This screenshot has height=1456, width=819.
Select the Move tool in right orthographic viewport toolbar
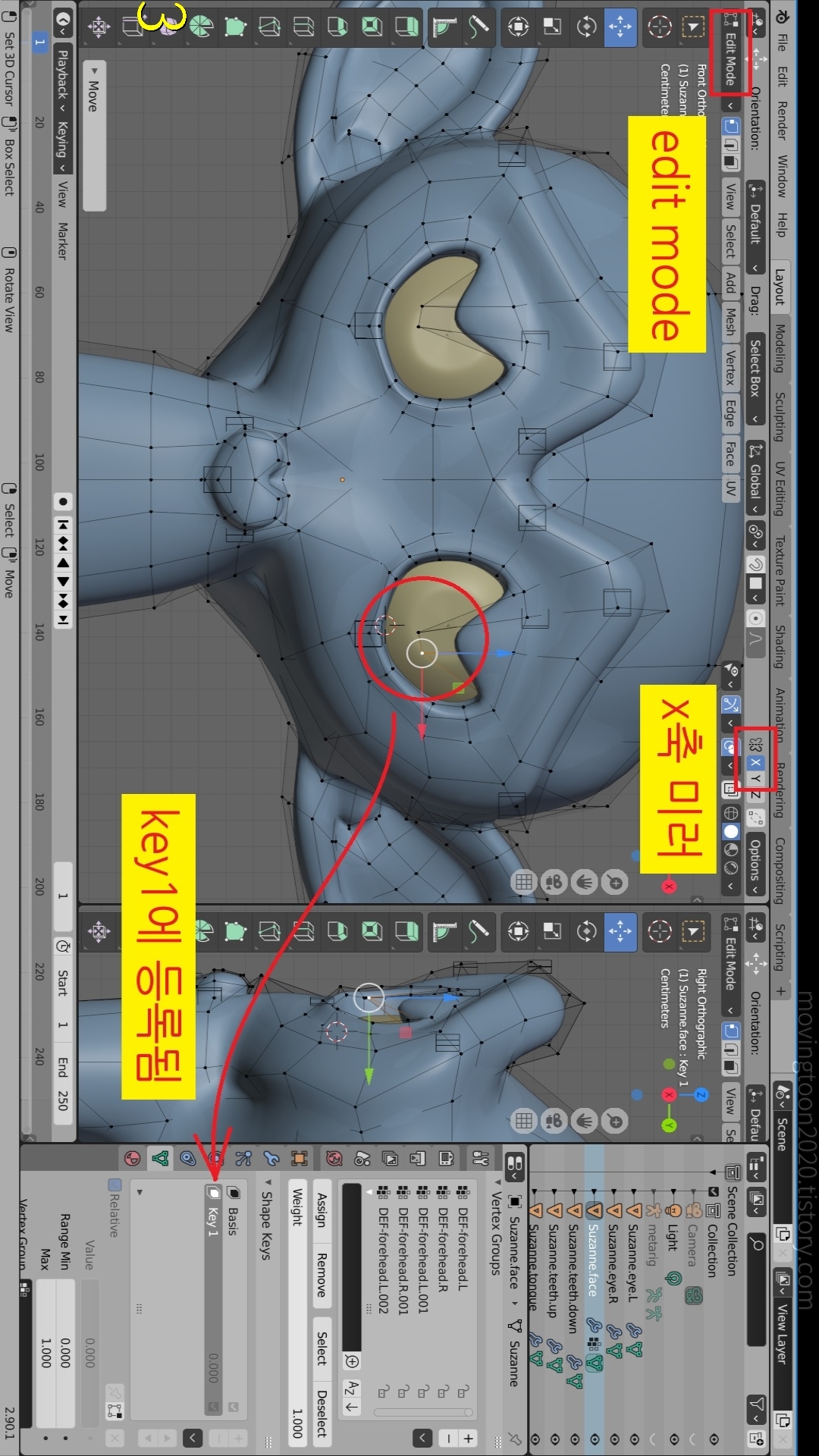pyautogui.click(x=620, y=930)
